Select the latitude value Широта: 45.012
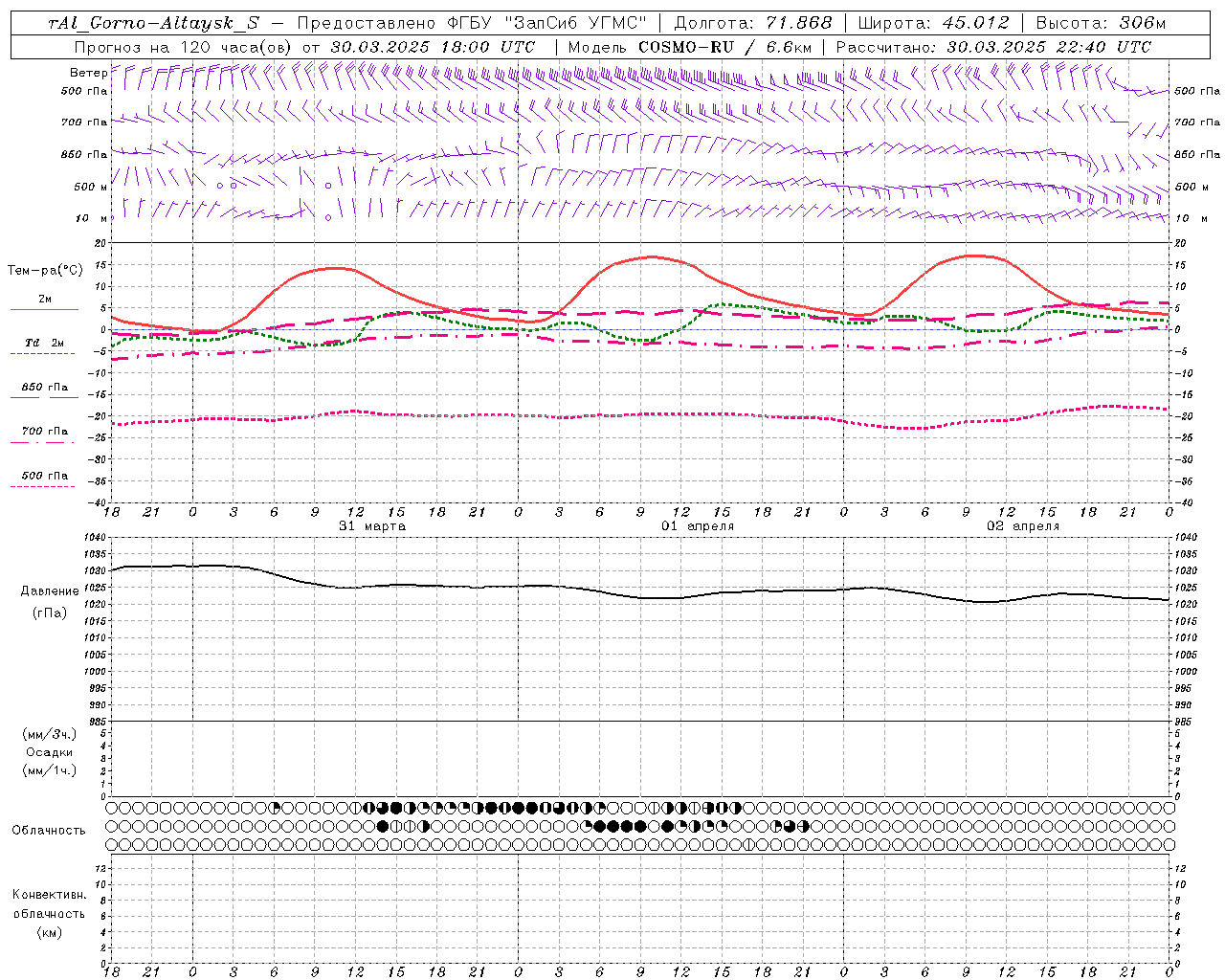This screenshot has width=1225, height=980. click(934, 23)
